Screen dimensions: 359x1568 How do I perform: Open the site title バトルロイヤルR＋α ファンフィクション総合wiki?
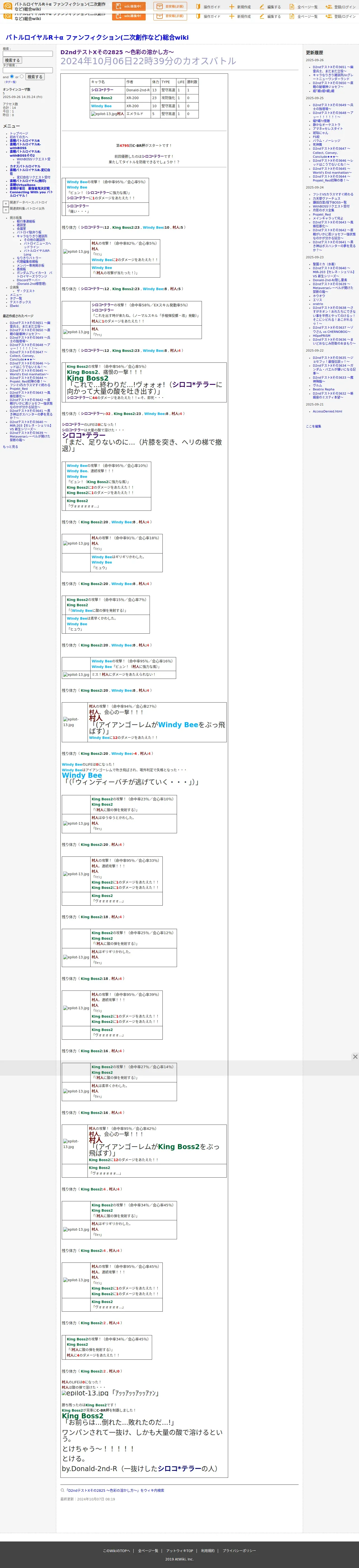click(97, 37)
